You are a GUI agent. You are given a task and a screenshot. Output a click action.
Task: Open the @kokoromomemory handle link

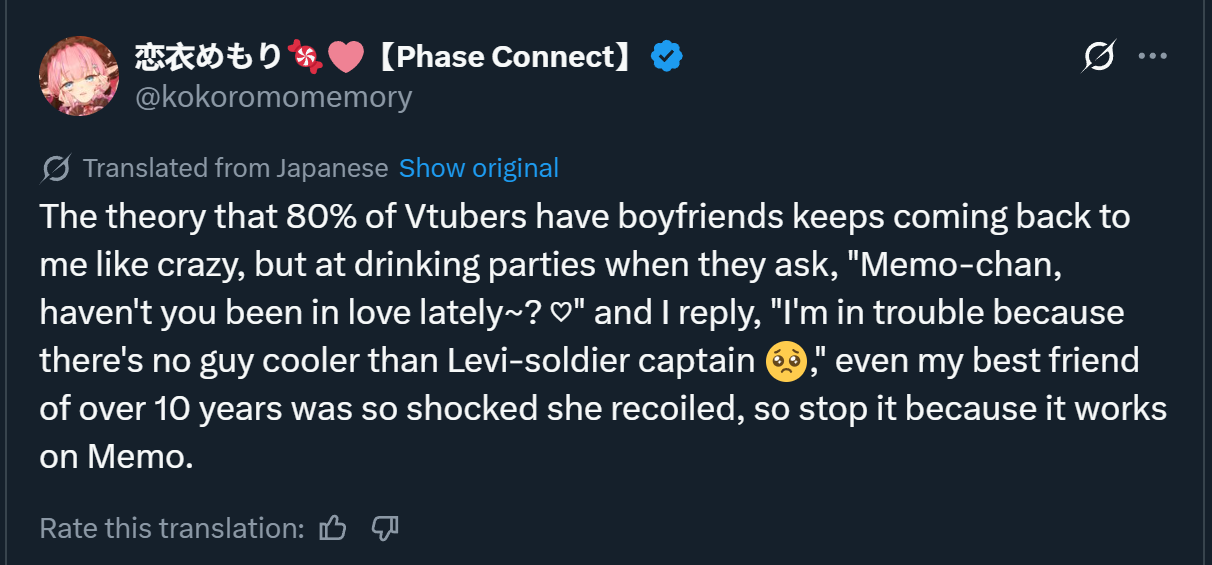tap(273, 97)
